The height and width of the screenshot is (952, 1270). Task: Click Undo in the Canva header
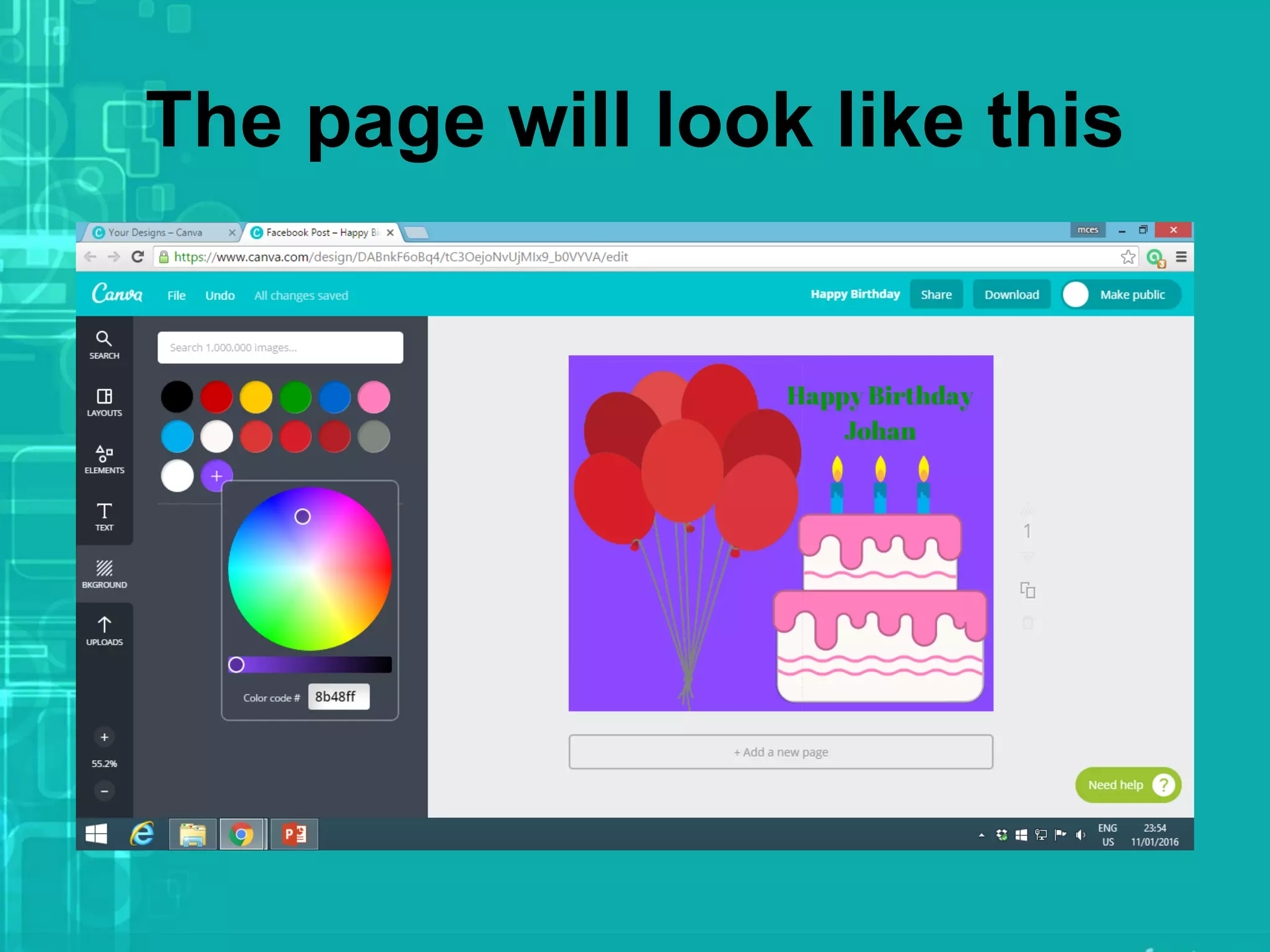pyautogui.click(x=220, y=296)
